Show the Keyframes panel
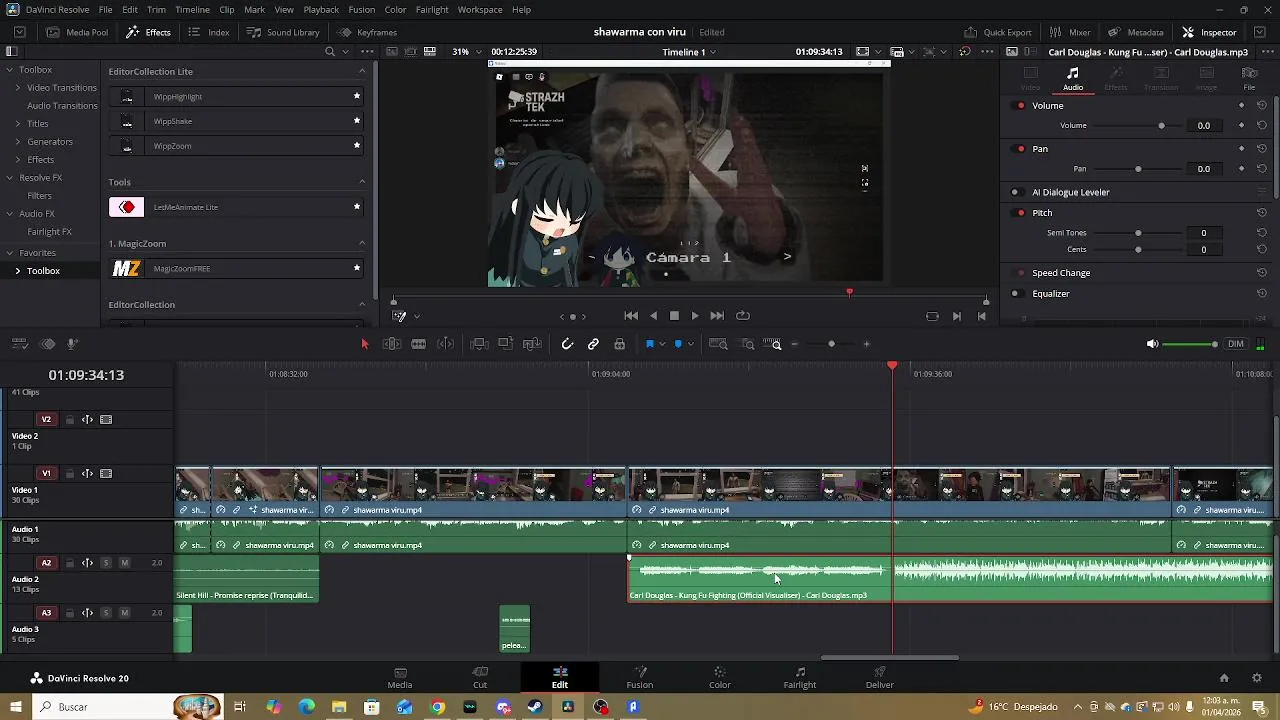This screenshot has height=720, width=1280. point(367,32)
